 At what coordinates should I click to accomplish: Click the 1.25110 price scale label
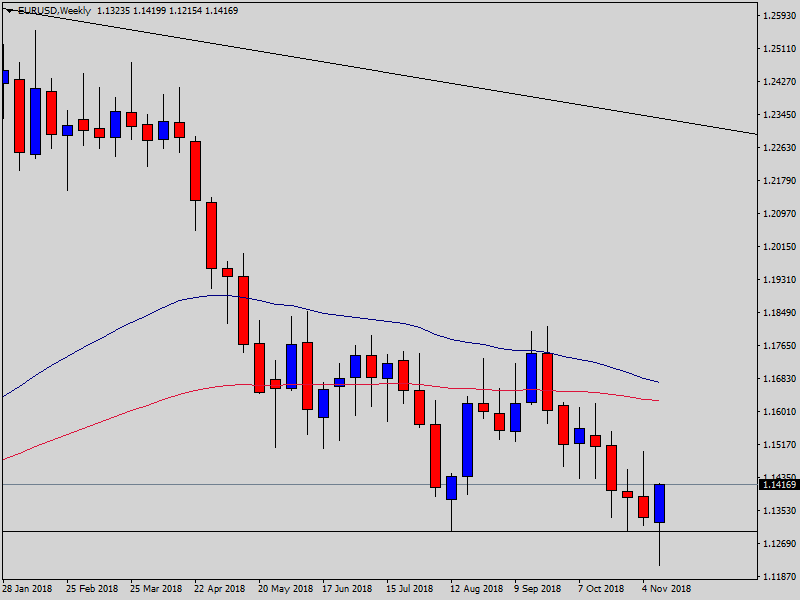(779, 49)
